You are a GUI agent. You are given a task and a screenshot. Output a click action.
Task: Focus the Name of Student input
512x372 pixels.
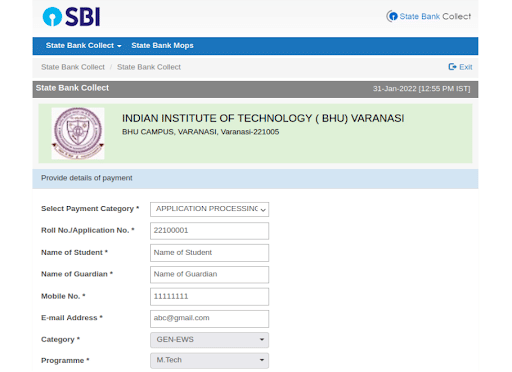(209, 253)
